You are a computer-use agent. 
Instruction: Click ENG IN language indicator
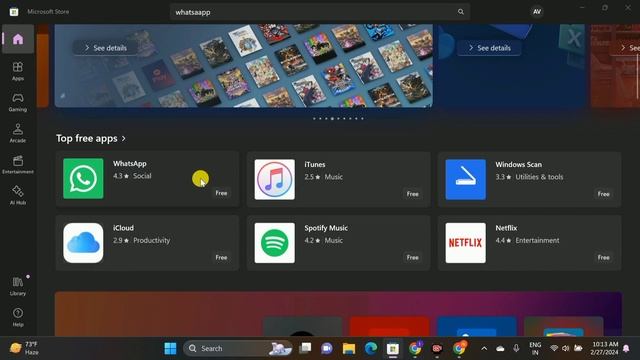coord(535,348)
